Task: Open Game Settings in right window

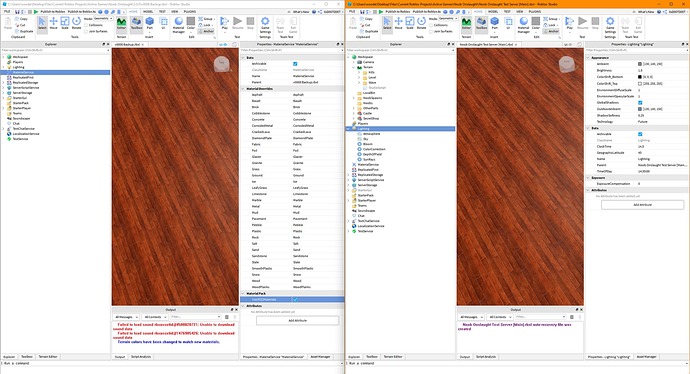Action: [610, 25]
